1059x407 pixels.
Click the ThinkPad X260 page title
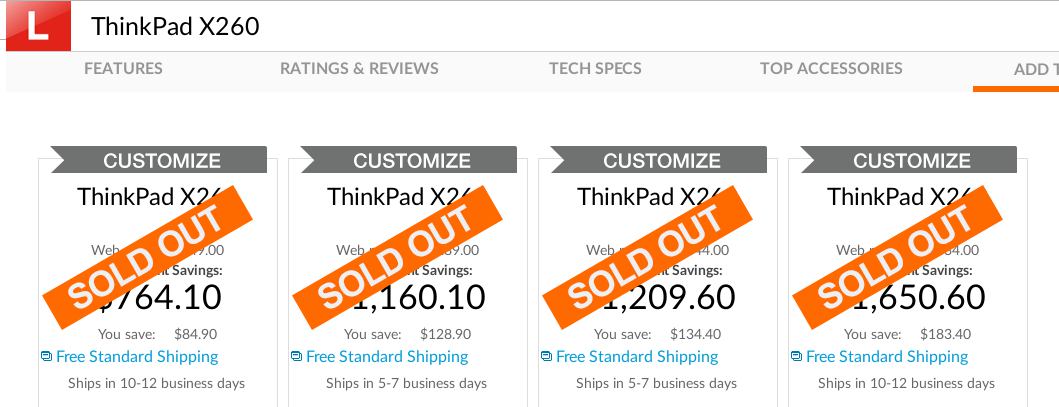(175, 27)
